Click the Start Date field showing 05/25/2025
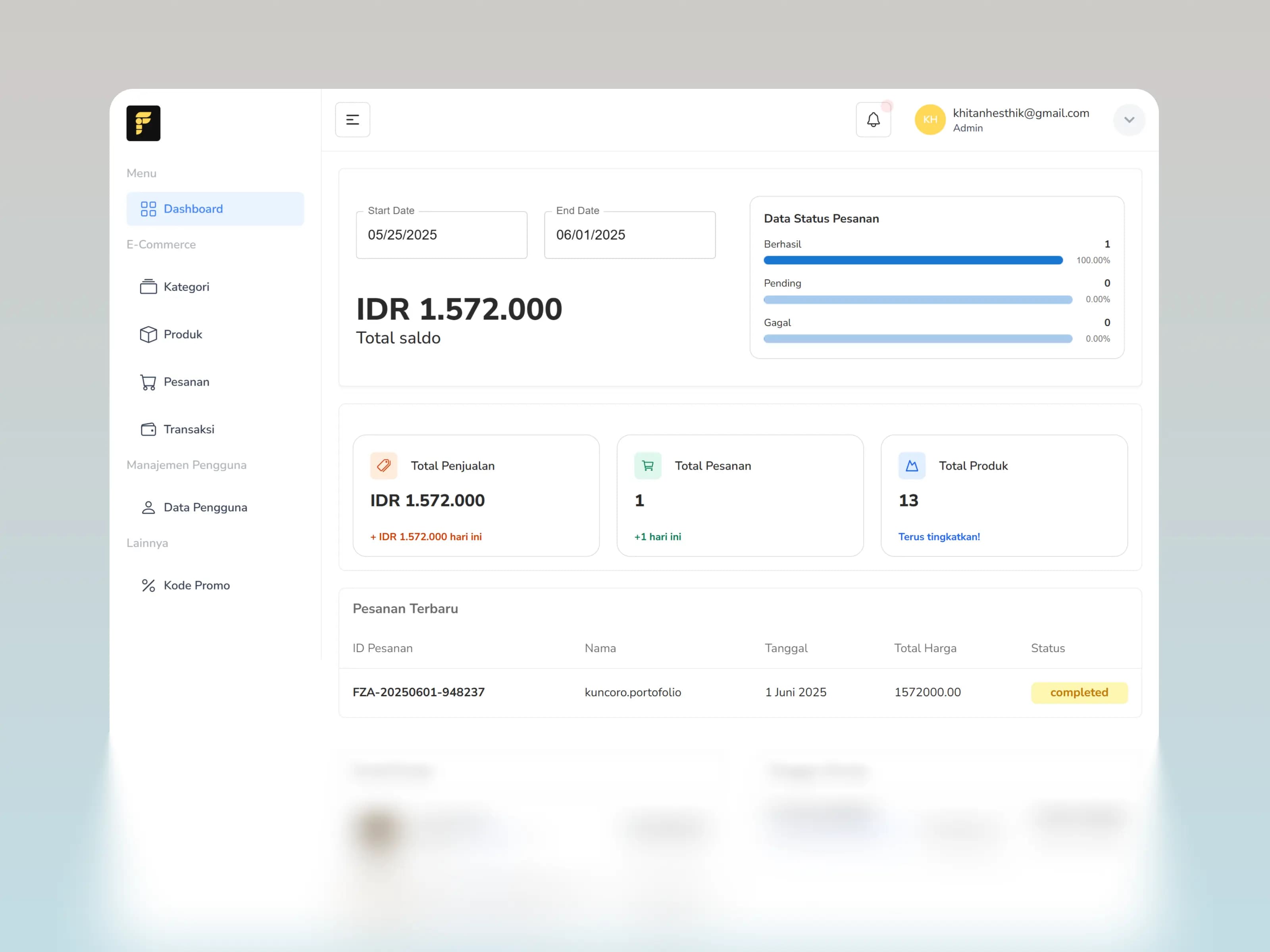 coord(441,235)
